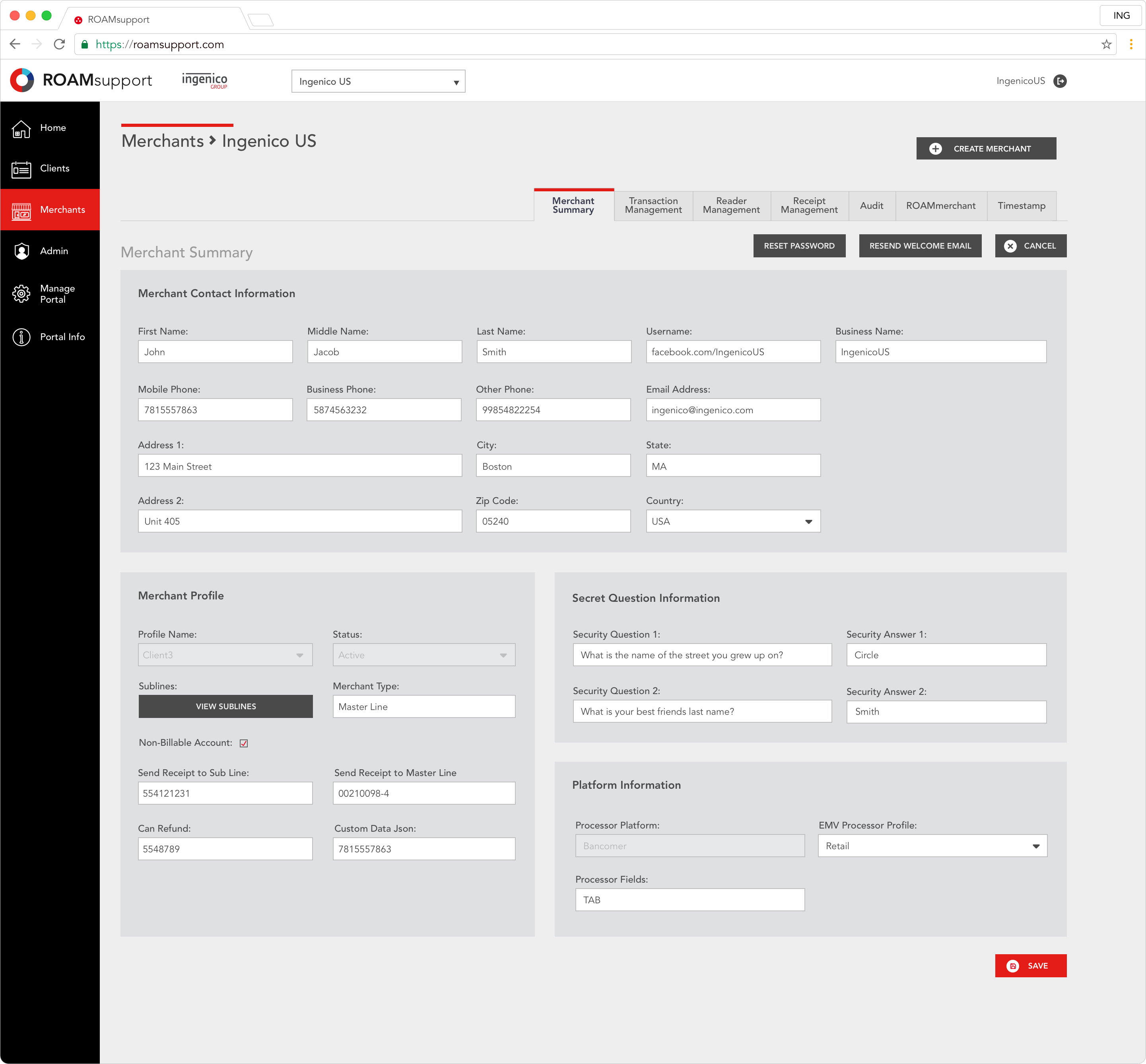Click the City field

(553, 466)
